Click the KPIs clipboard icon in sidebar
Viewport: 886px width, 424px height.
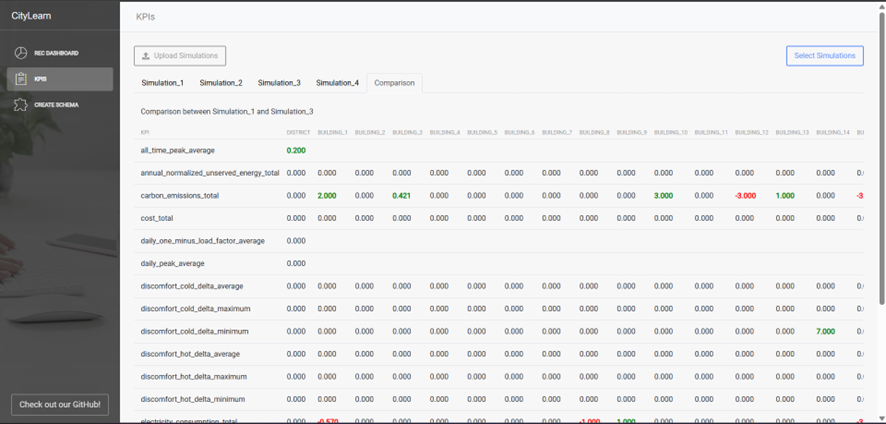tap(21, 79)
